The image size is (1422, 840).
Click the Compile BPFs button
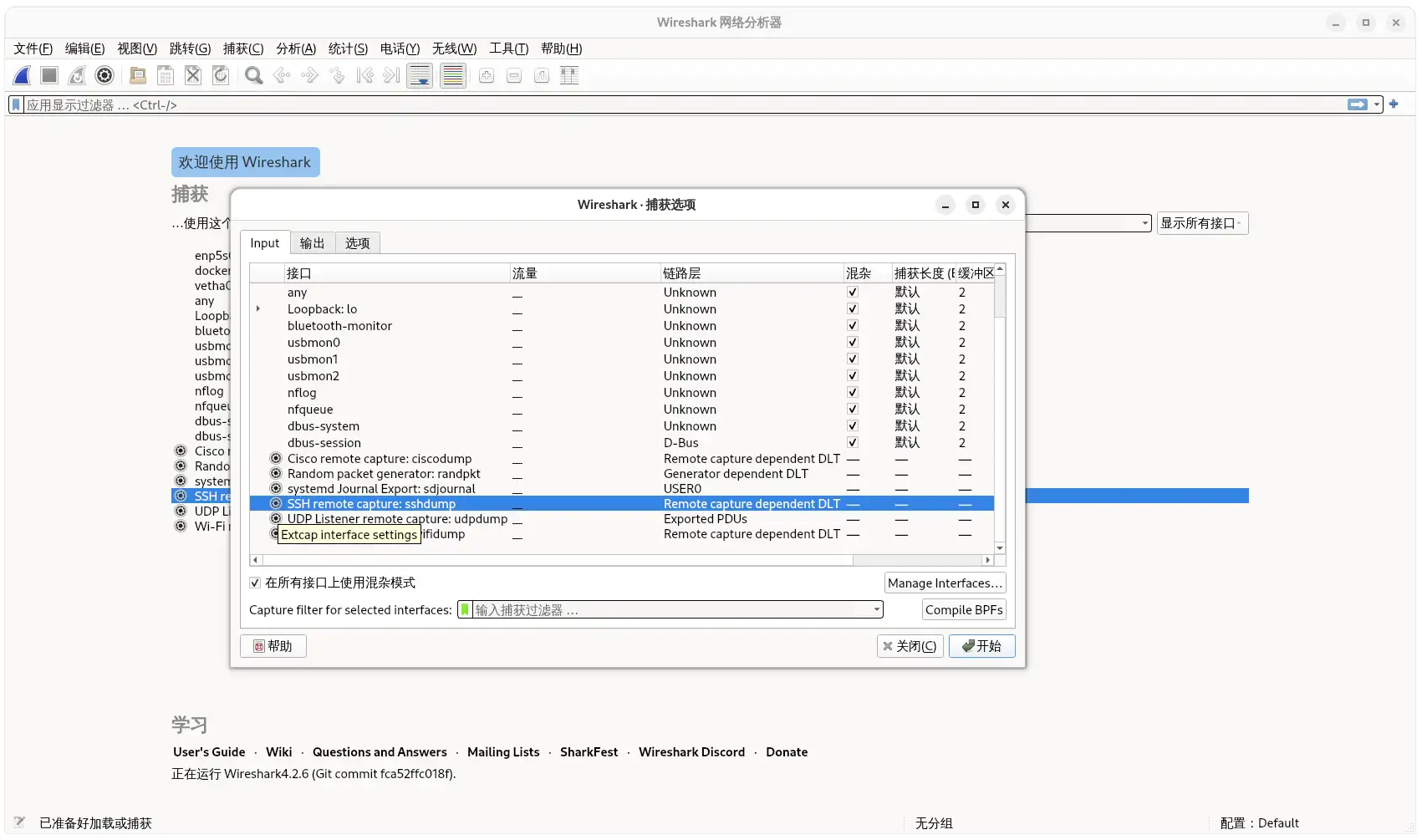pos(964,610)
